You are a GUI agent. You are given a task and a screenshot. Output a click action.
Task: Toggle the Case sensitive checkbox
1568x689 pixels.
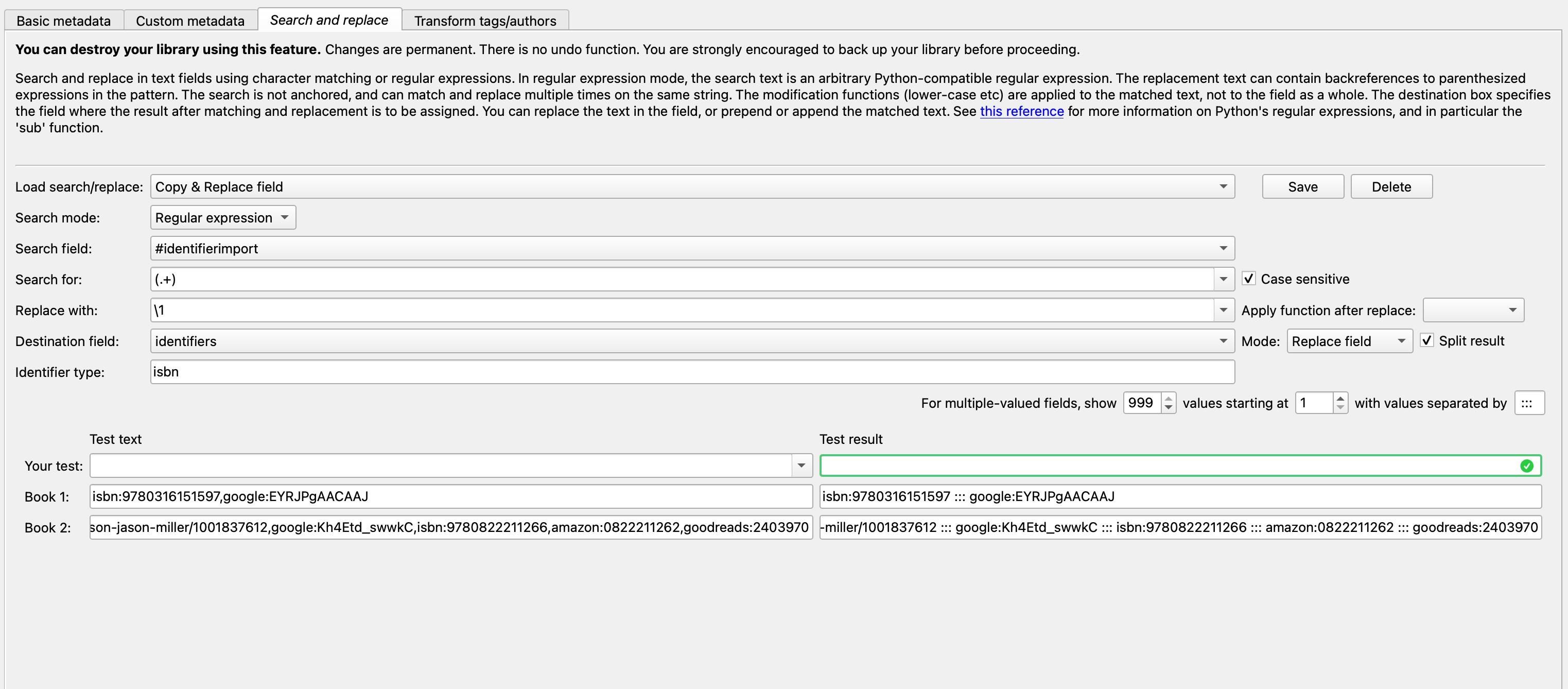tap(1248, 279)
